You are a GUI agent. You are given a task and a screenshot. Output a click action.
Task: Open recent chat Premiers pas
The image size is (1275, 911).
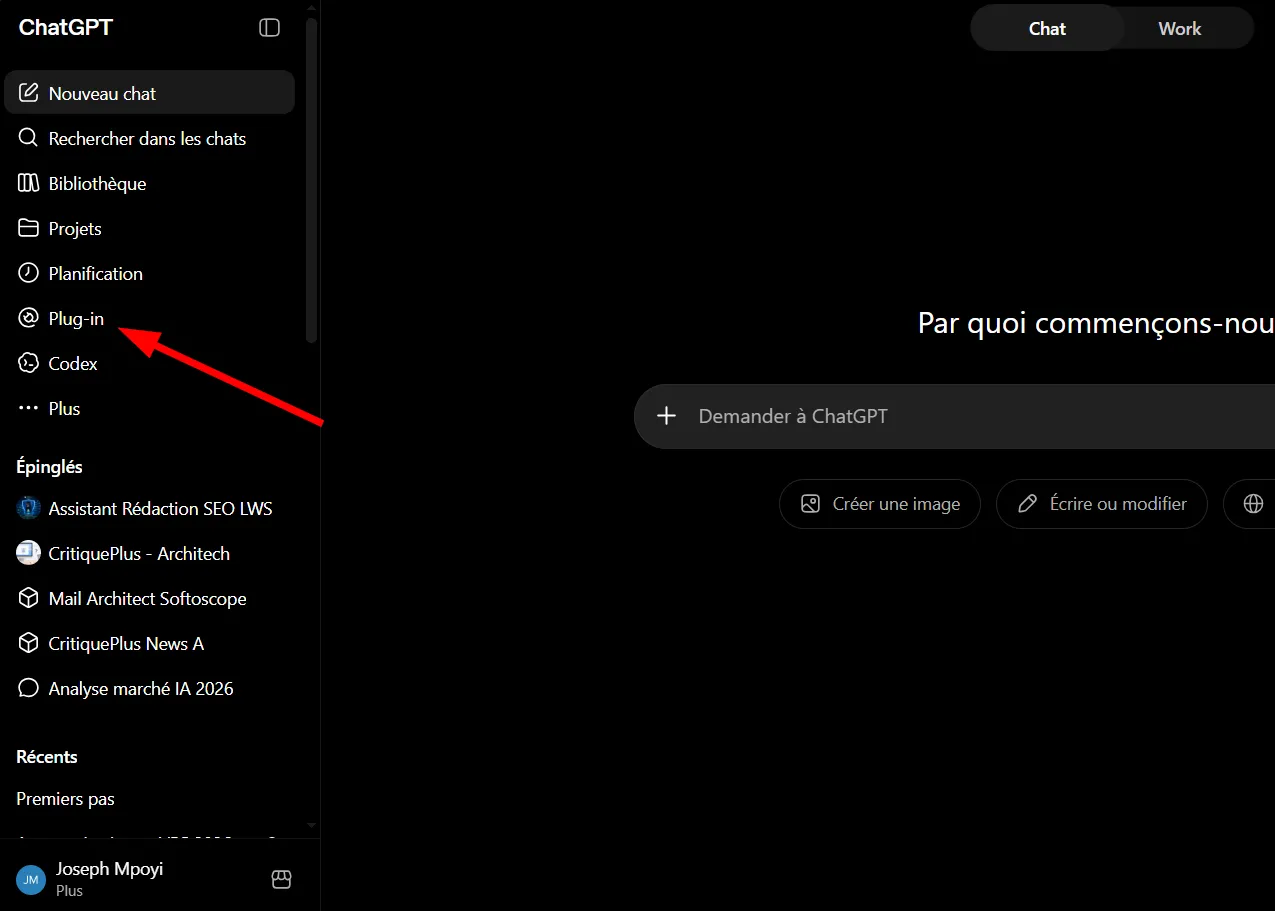coord(149,799)
